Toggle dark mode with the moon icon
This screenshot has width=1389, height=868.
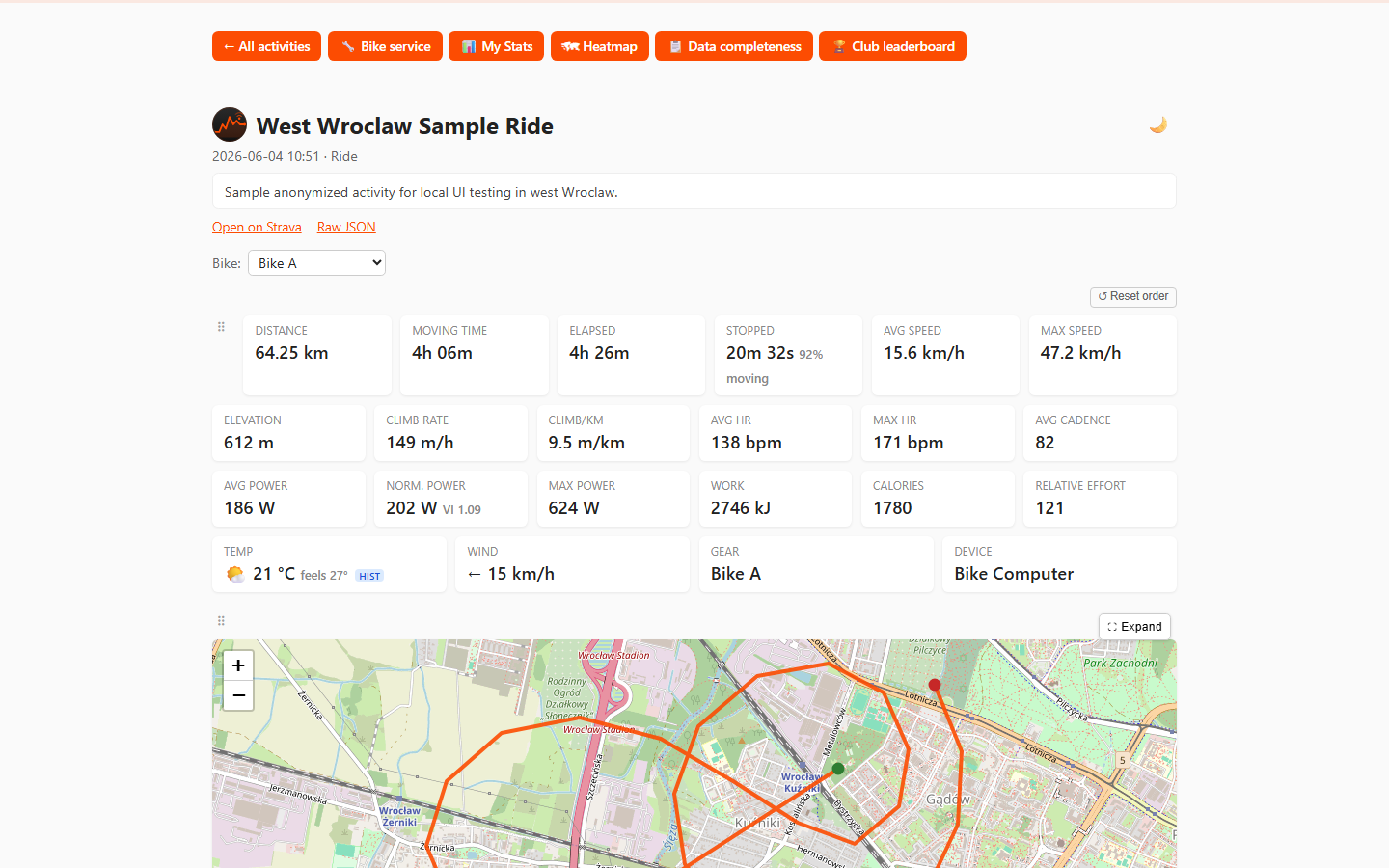click(x=1158, y=124)
